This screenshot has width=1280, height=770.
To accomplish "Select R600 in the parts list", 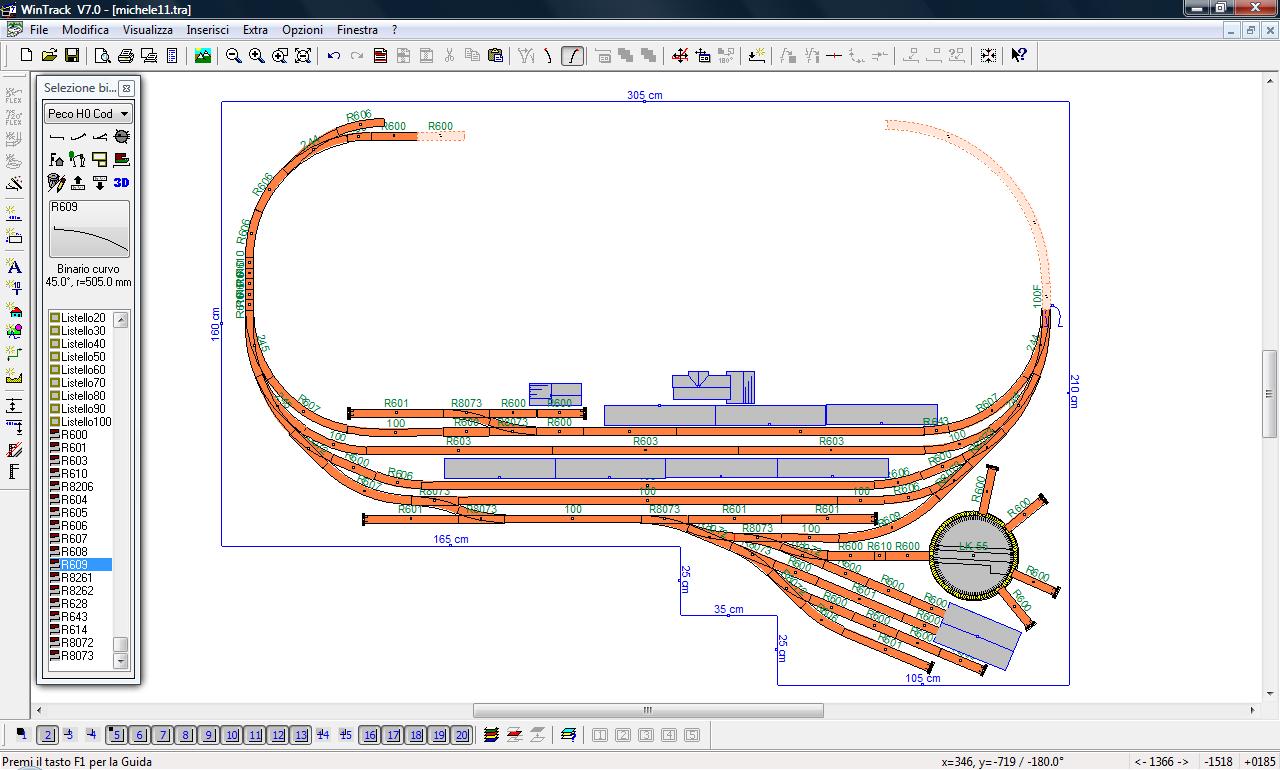I will tap(69, 435).
